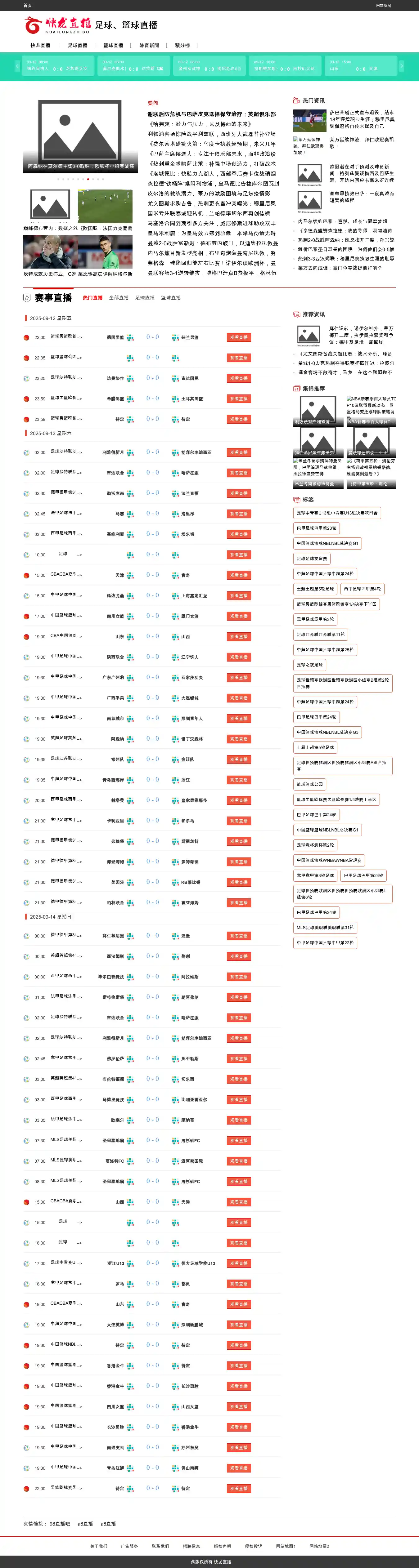Click basketball icon beside 德国男篮 22:00 match

tap(26, 337)
